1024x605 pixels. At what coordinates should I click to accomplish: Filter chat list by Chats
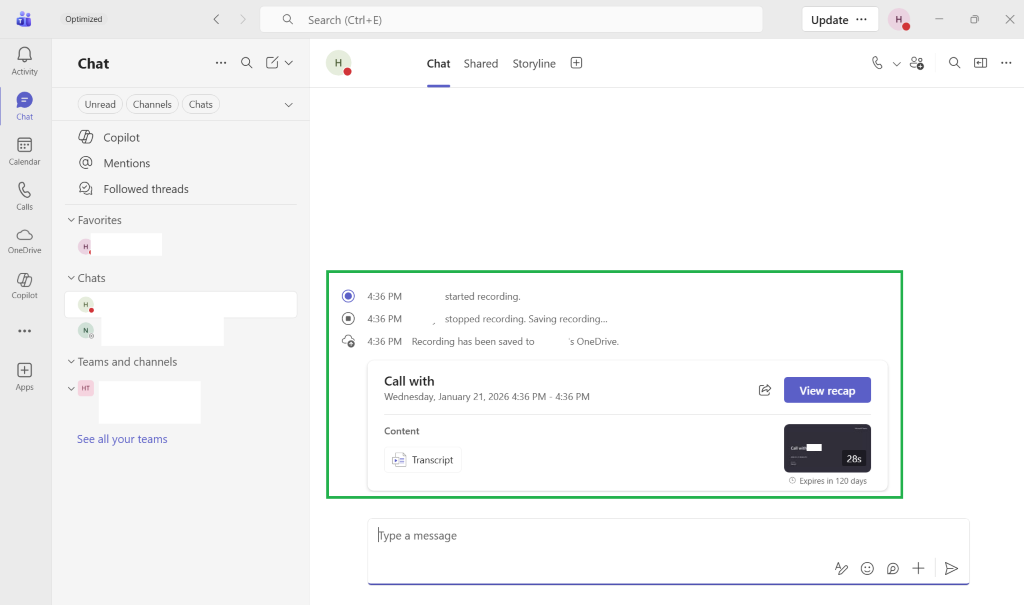click(x=200, y=105)
